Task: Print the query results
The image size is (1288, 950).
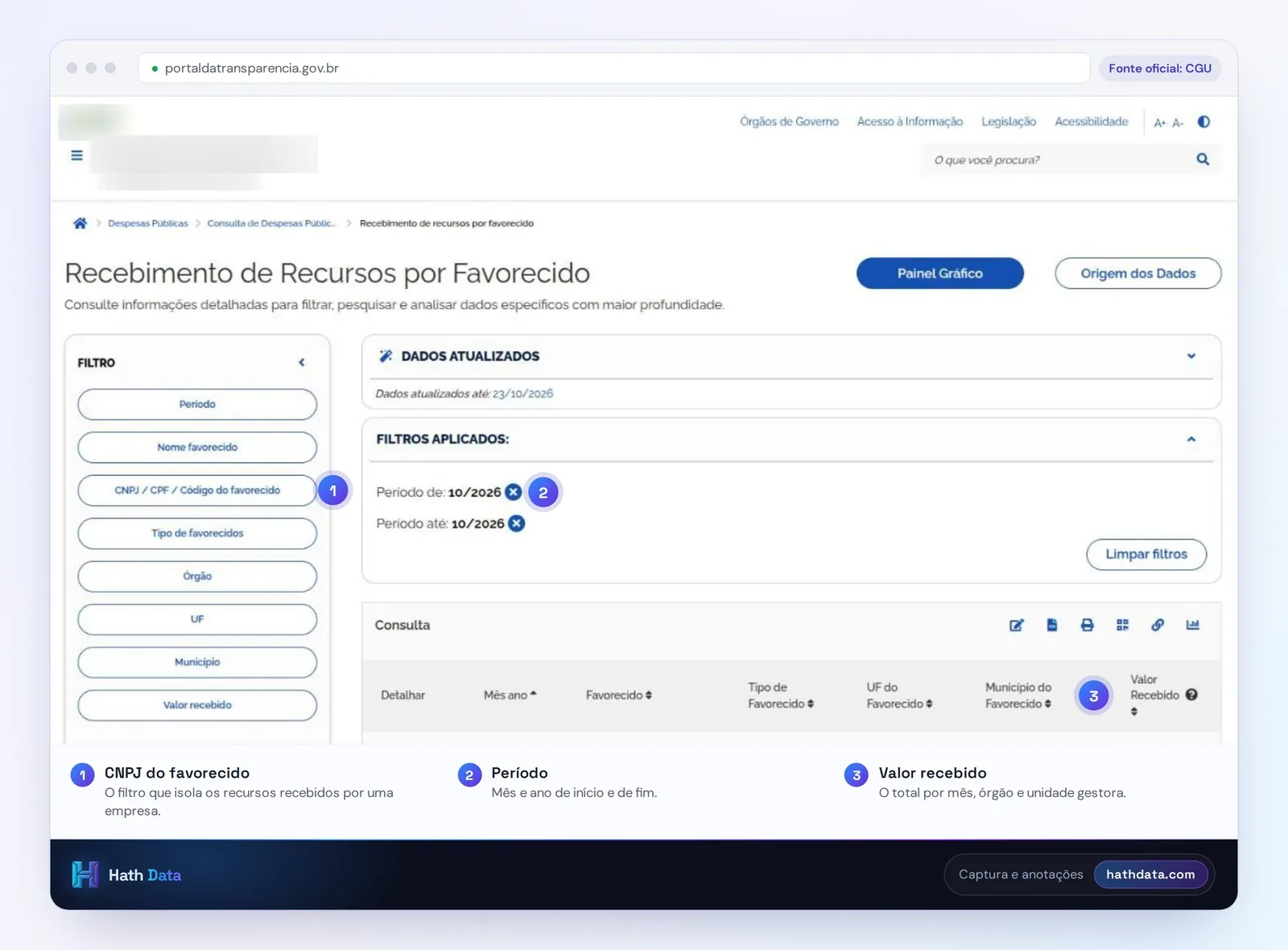Action: coord(1087,625)
